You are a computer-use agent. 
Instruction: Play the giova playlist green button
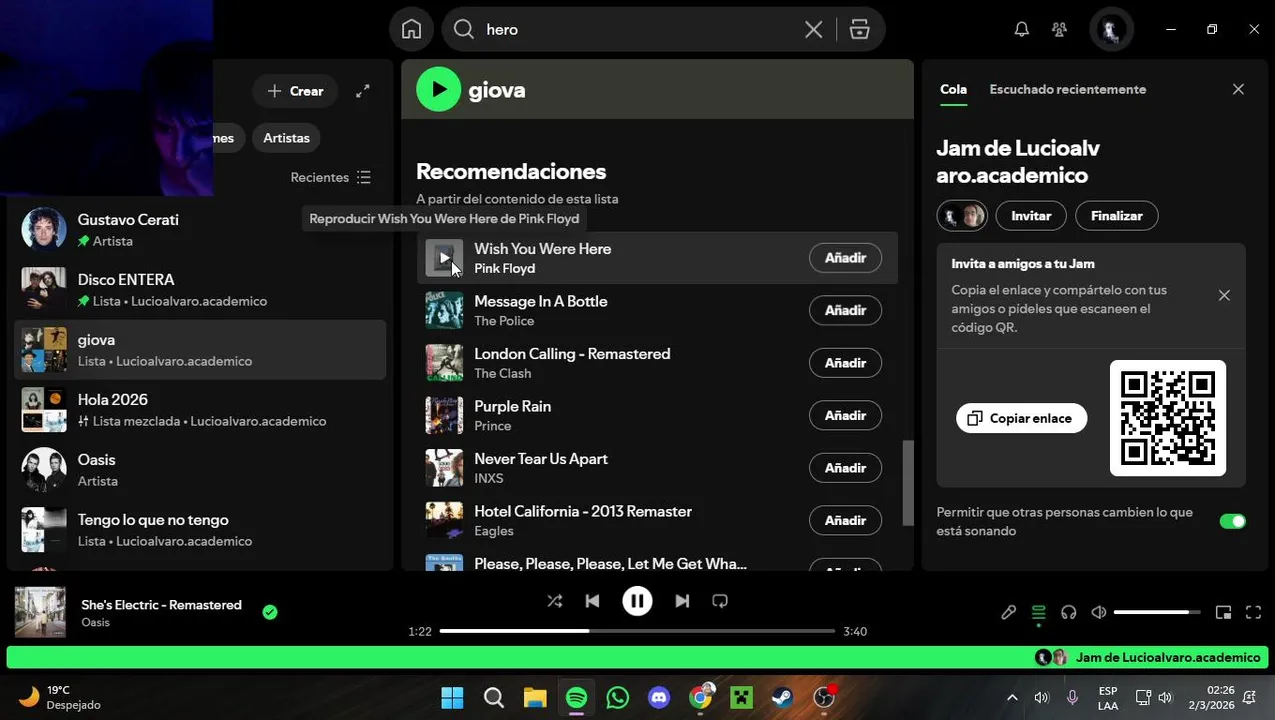point(438,89)
